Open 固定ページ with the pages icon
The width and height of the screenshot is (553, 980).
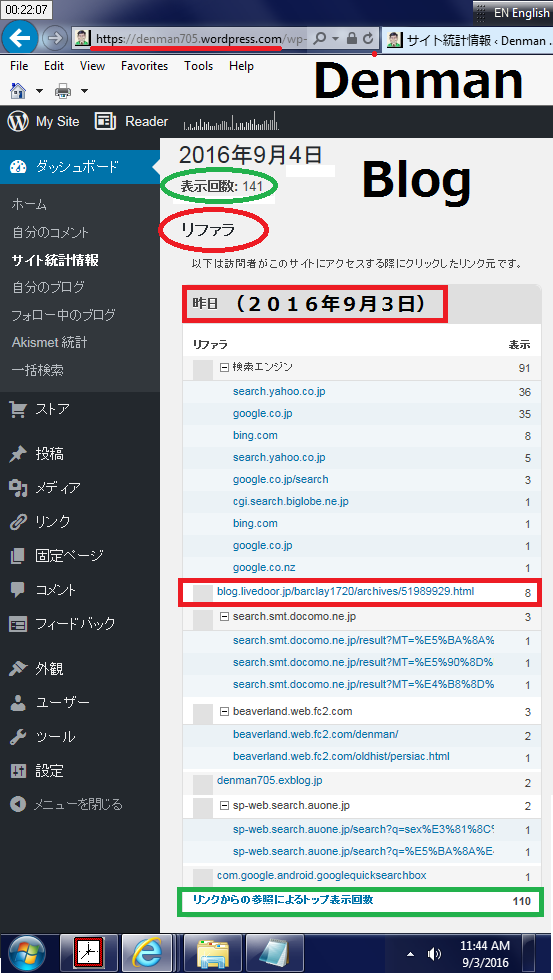pyautogui.click(x=18, y=556)
